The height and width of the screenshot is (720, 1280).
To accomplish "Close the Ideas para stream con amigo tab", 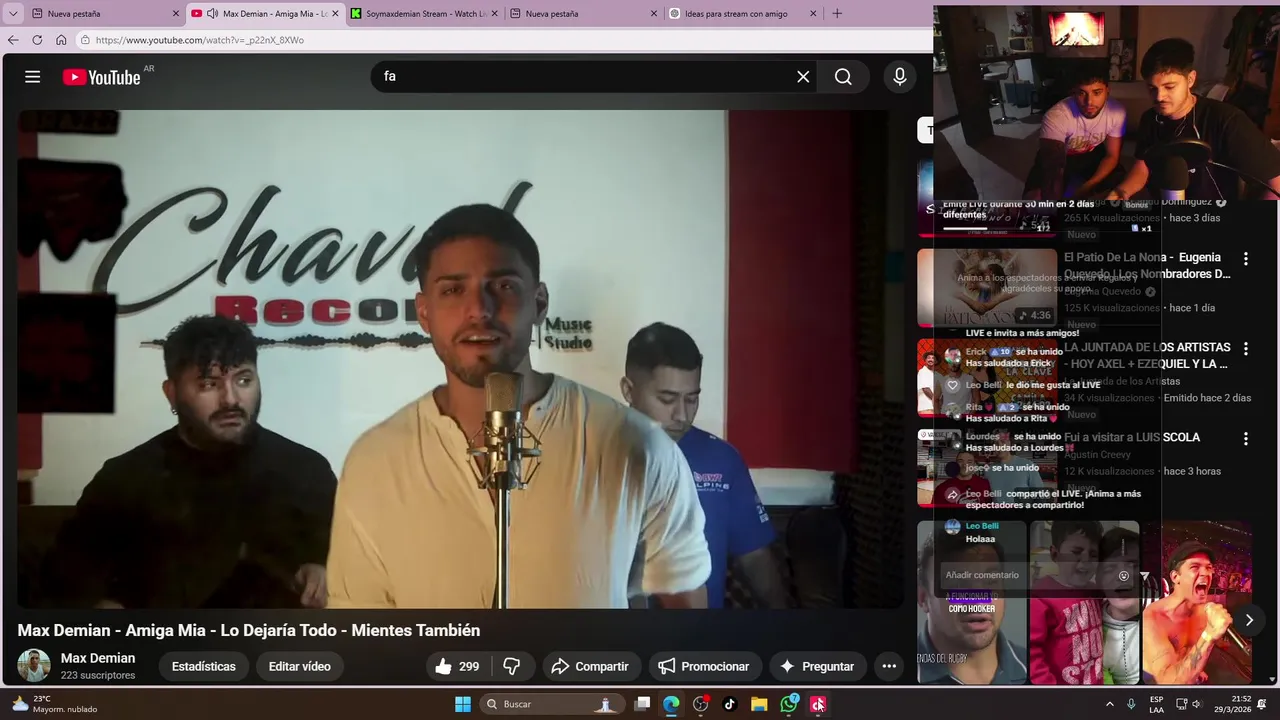I will (813, 14).
